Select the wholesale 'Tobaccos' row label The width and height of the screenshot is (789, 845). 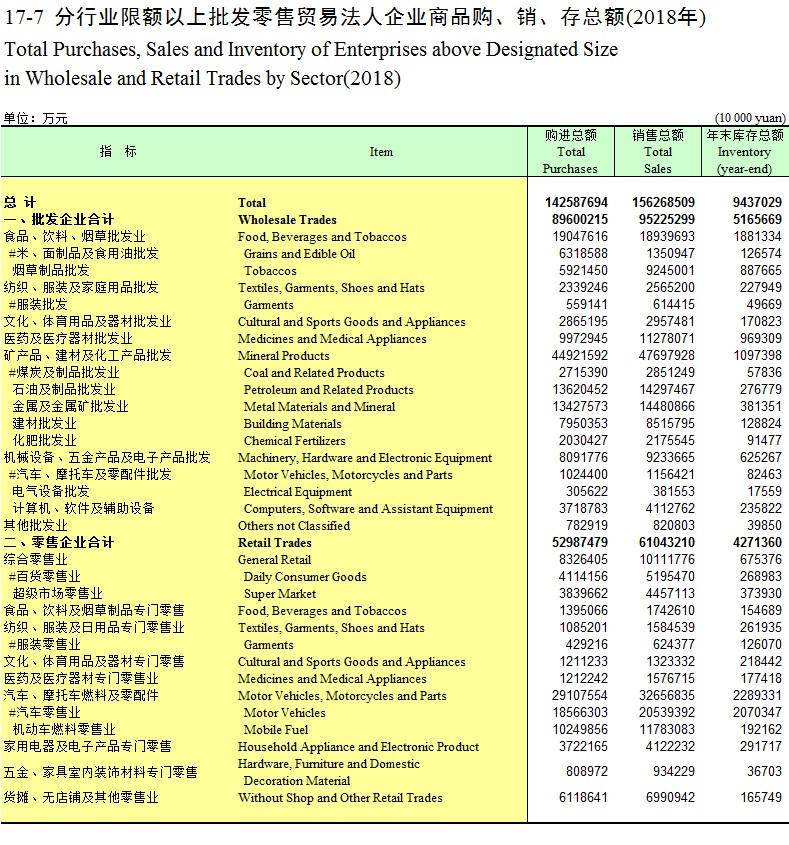click(x=270, y=271)
